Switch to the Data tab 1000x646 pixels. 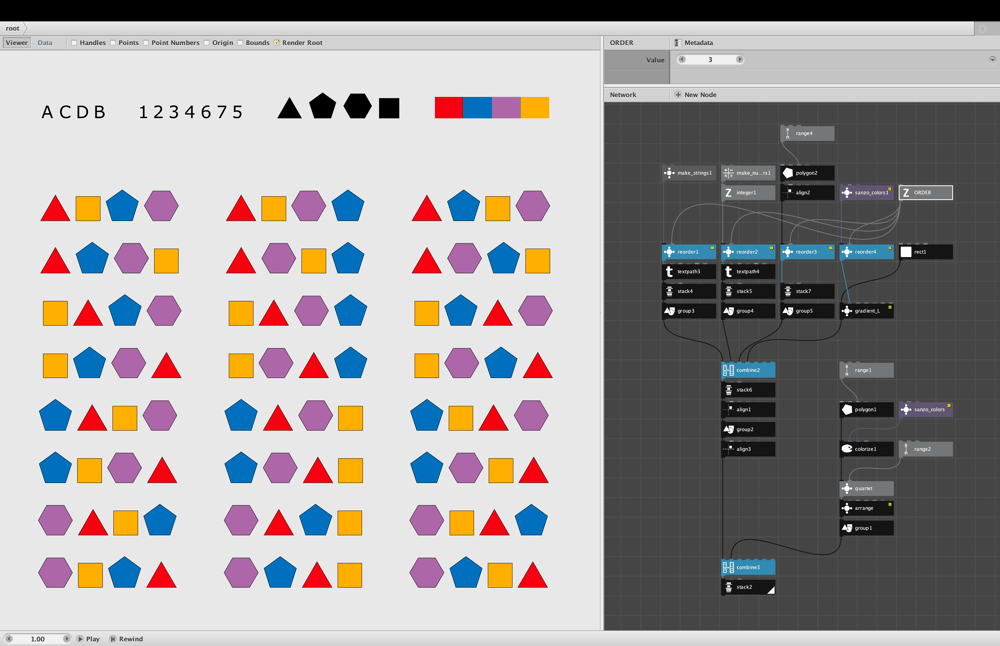point(45,43)
